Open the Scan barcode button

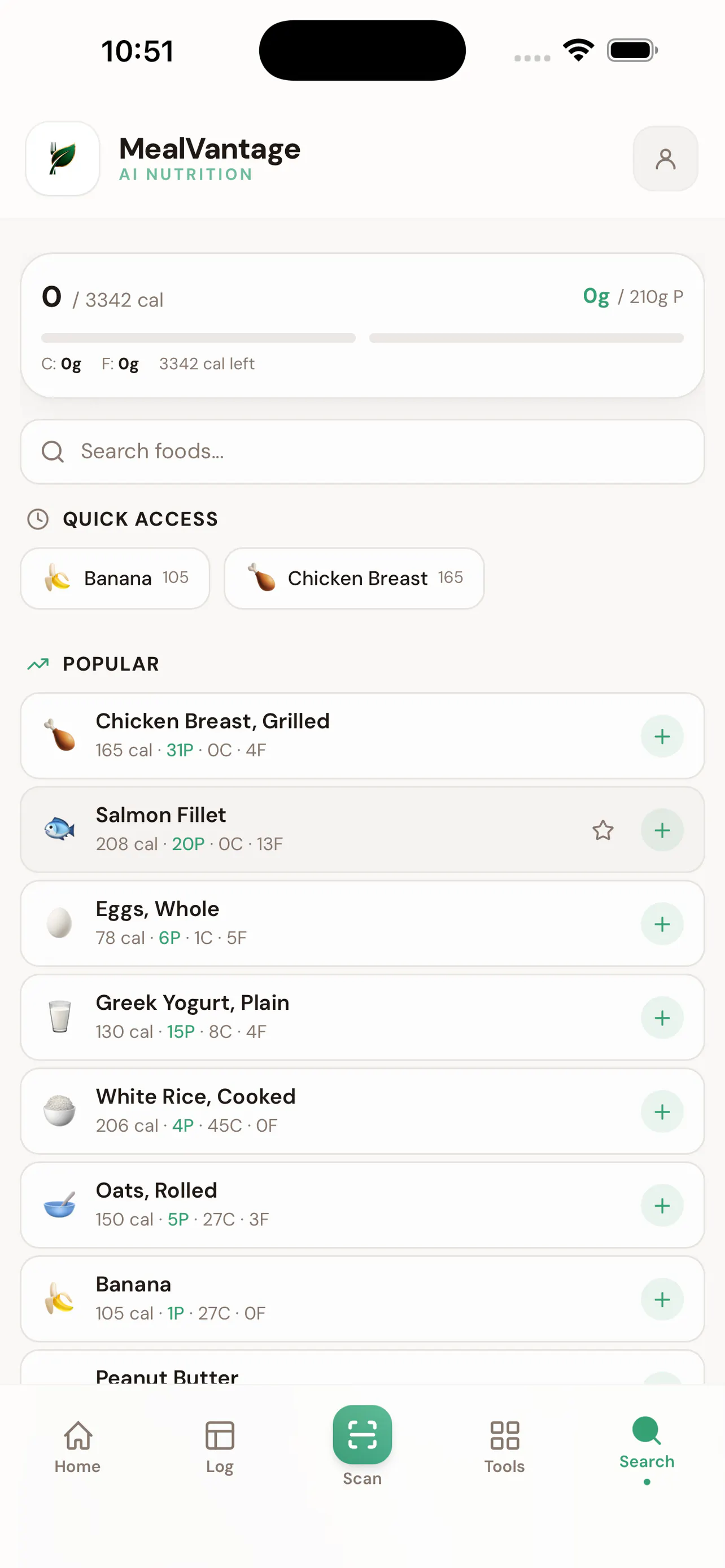click(x=362, y=1434)
